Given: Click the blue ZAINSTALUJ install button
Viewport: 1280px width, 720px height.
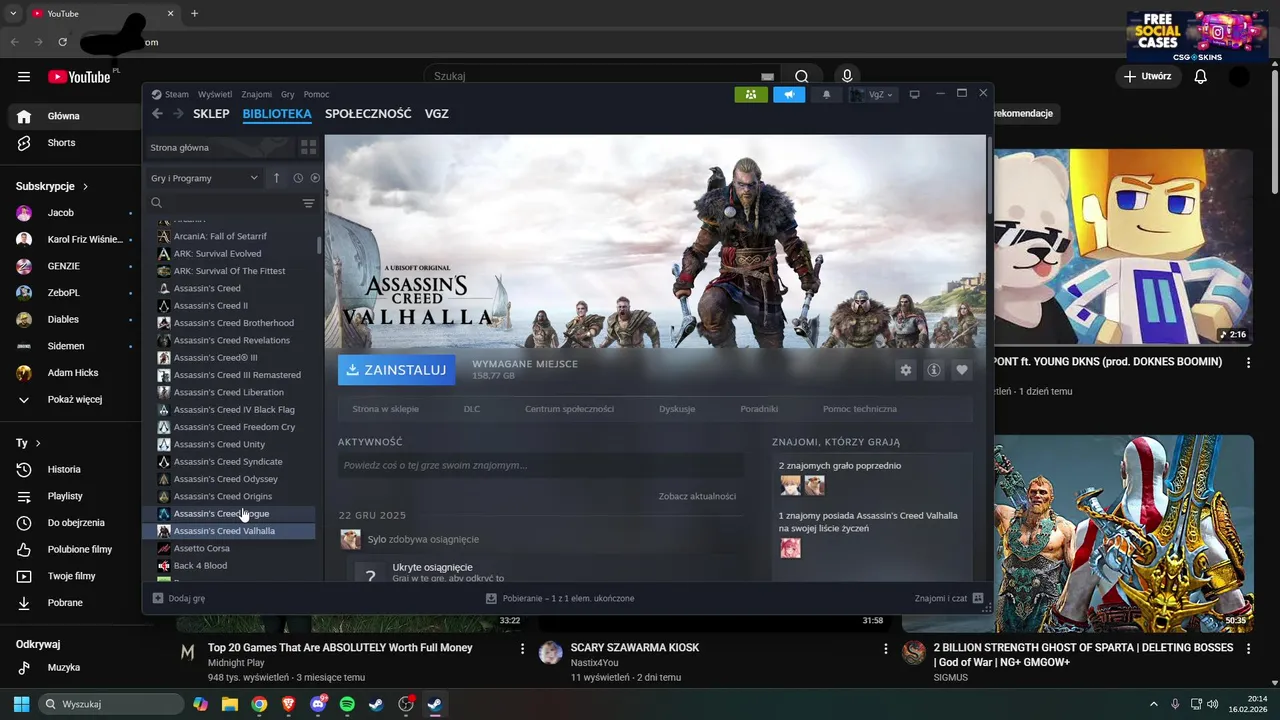Looking at the screenshot, I should click(396, 370).
